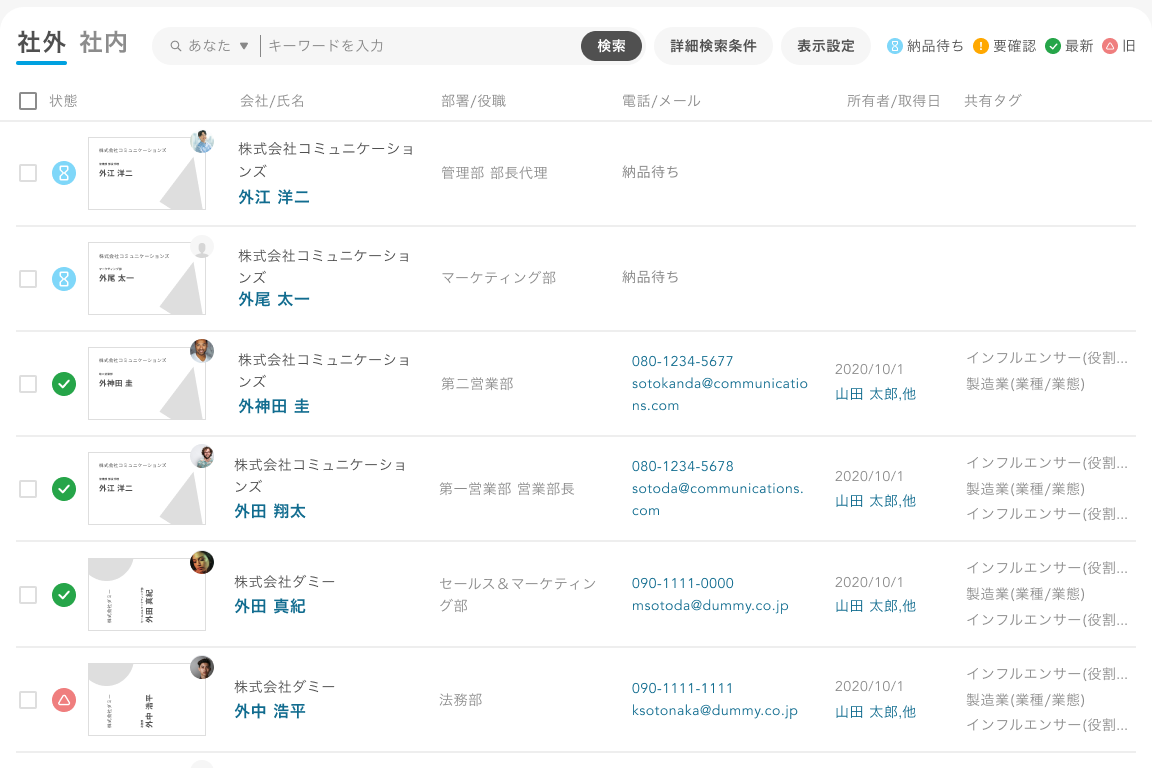Screen dimensions: 1152x768
Task: Open business card thumbnail of 外中 浩平
Action: click(x=147, y=700)
